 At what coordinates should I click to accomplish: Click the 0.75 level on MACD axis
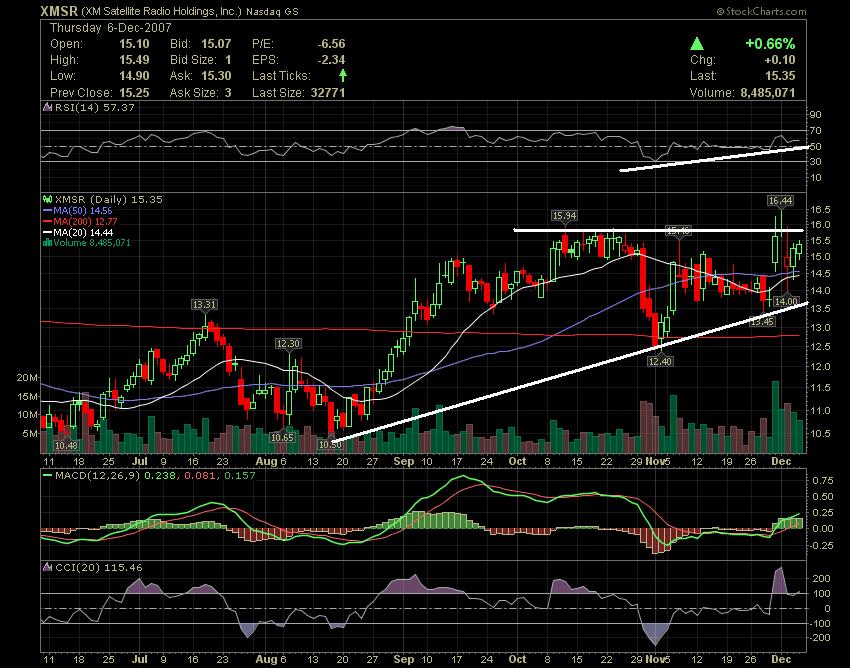[x=823, y=481]
